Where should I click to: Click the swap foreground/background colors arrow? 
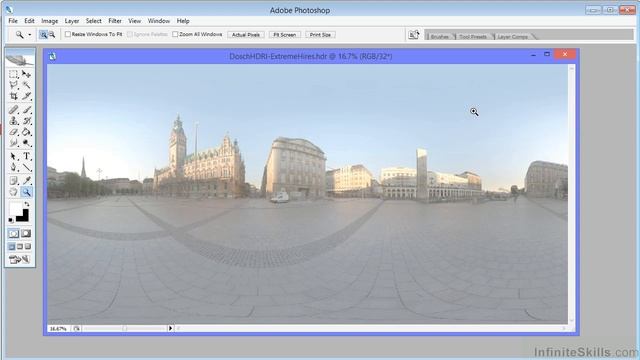click(x=27, y=204)
